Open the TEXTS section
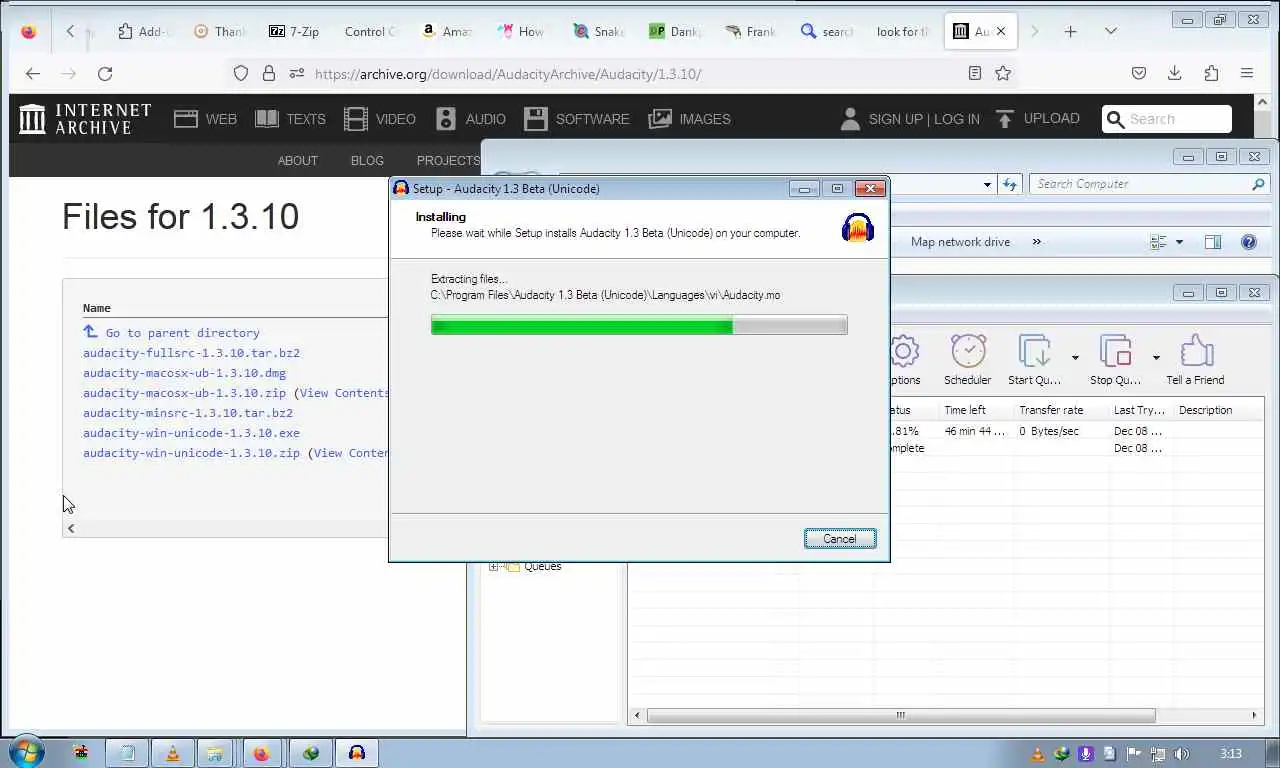Screen dimensions: 1280x768 290,119
